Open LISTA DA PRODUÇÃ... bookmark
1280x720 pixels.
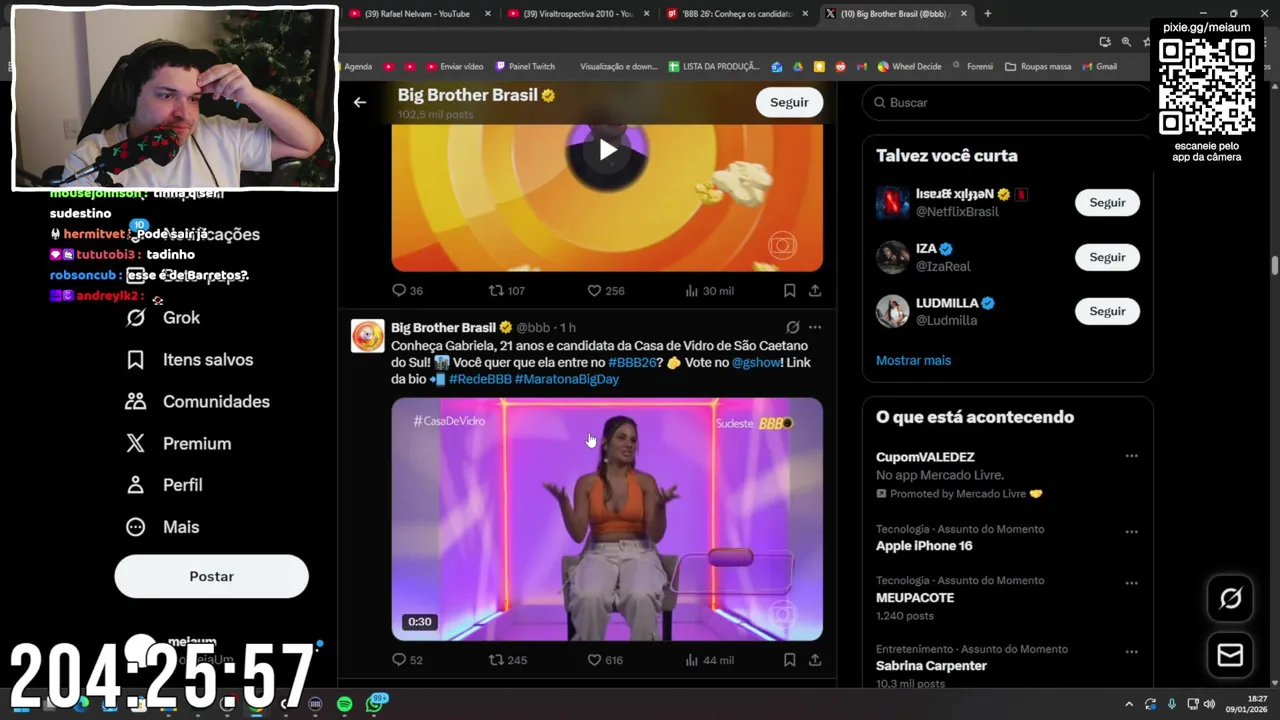pos(714,67)
